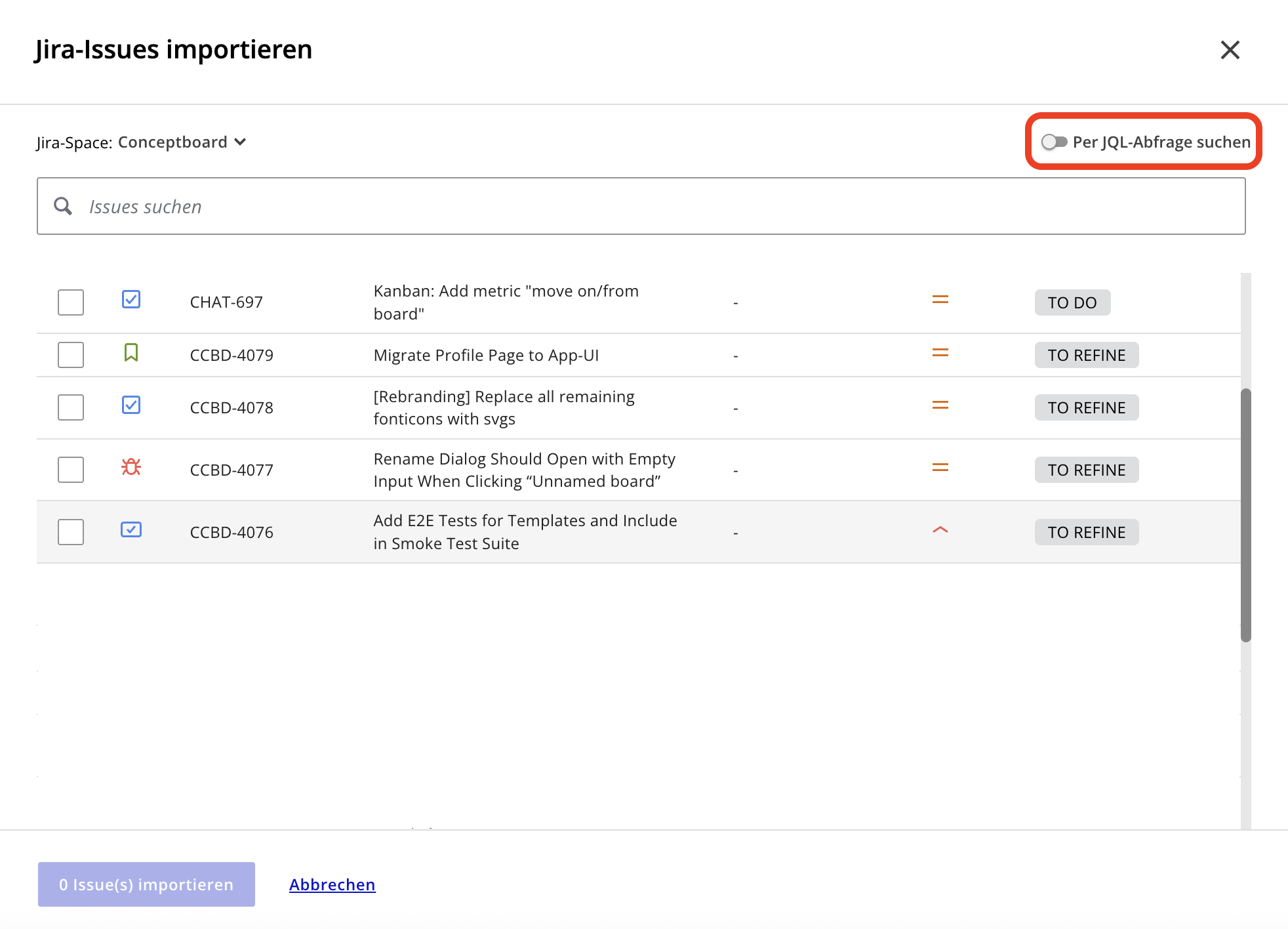Viewport: 1288px width, 929px height.
Task: Click the CCBD-4078 TO REFINE status label
Action: [x=1086, y=407]
